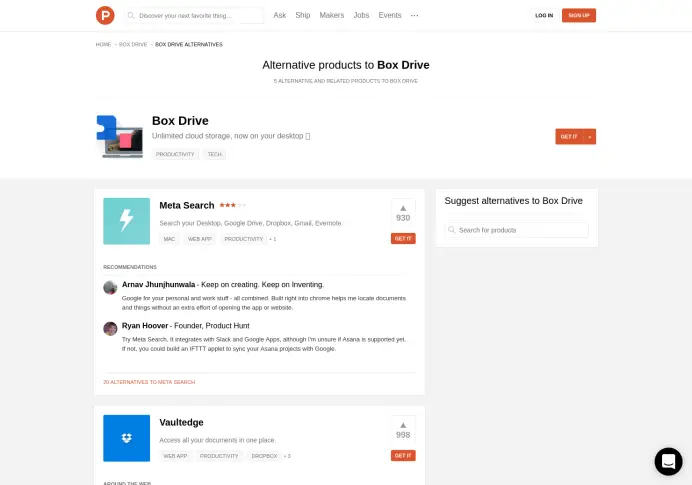Open the Product Hunt logo home
The height and width of the screenshot is (485, 692).
pos(105,15)
